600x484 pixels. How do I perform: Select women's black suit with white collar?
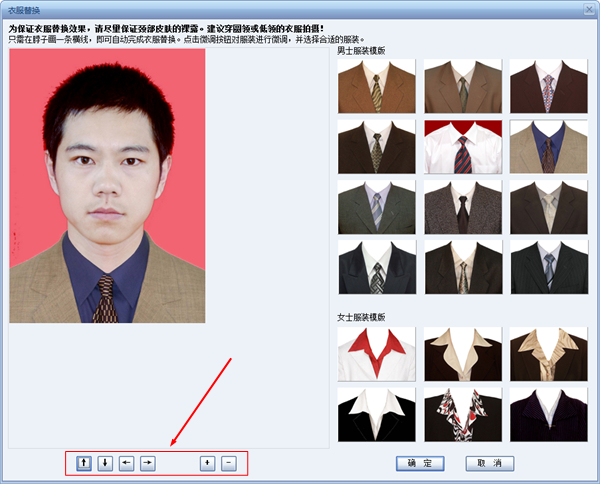click(x=376, y=414)
